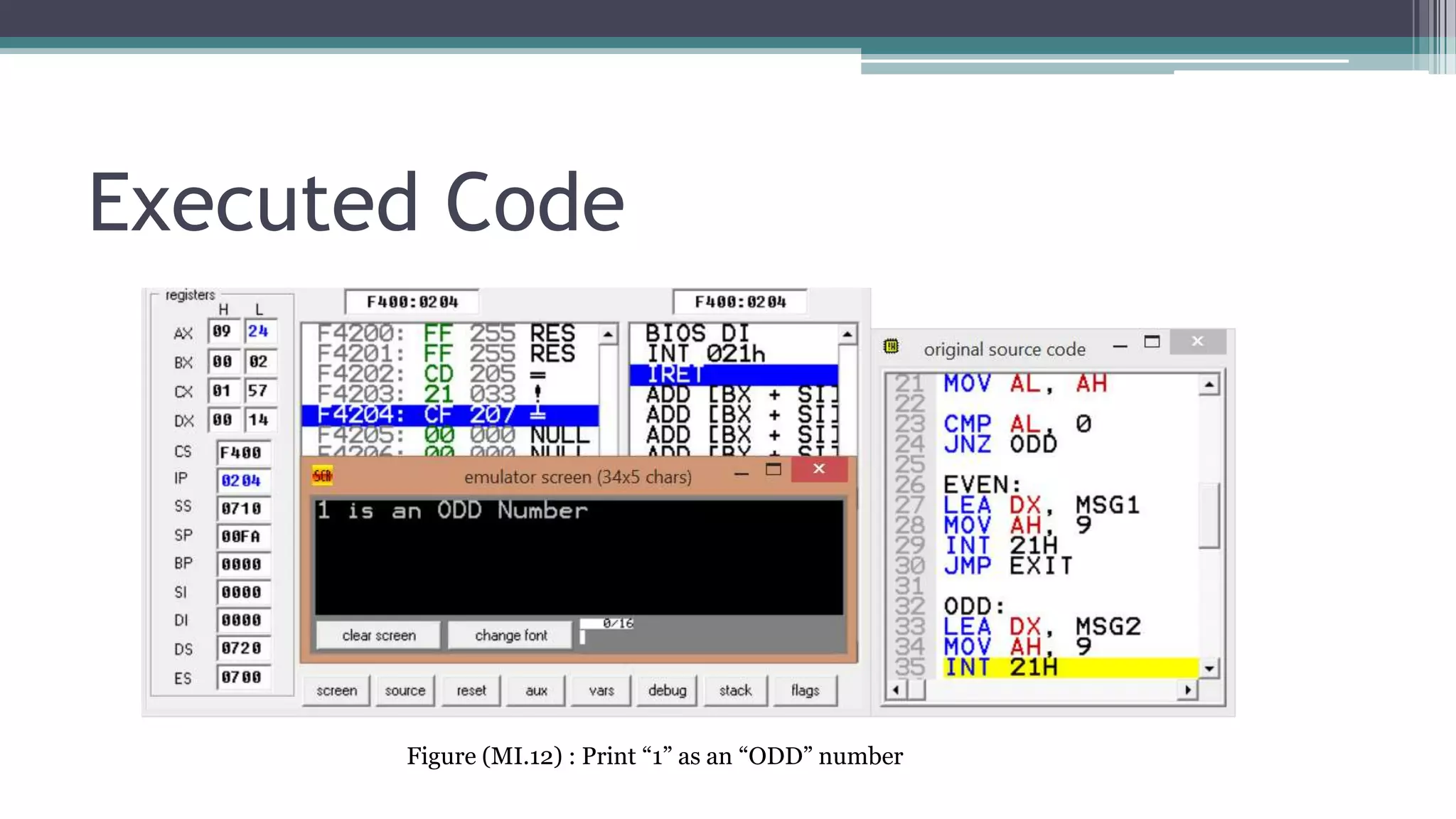Click the CS register field F400
Screen dimensions: 1456x819
click(x=243, y=452)
